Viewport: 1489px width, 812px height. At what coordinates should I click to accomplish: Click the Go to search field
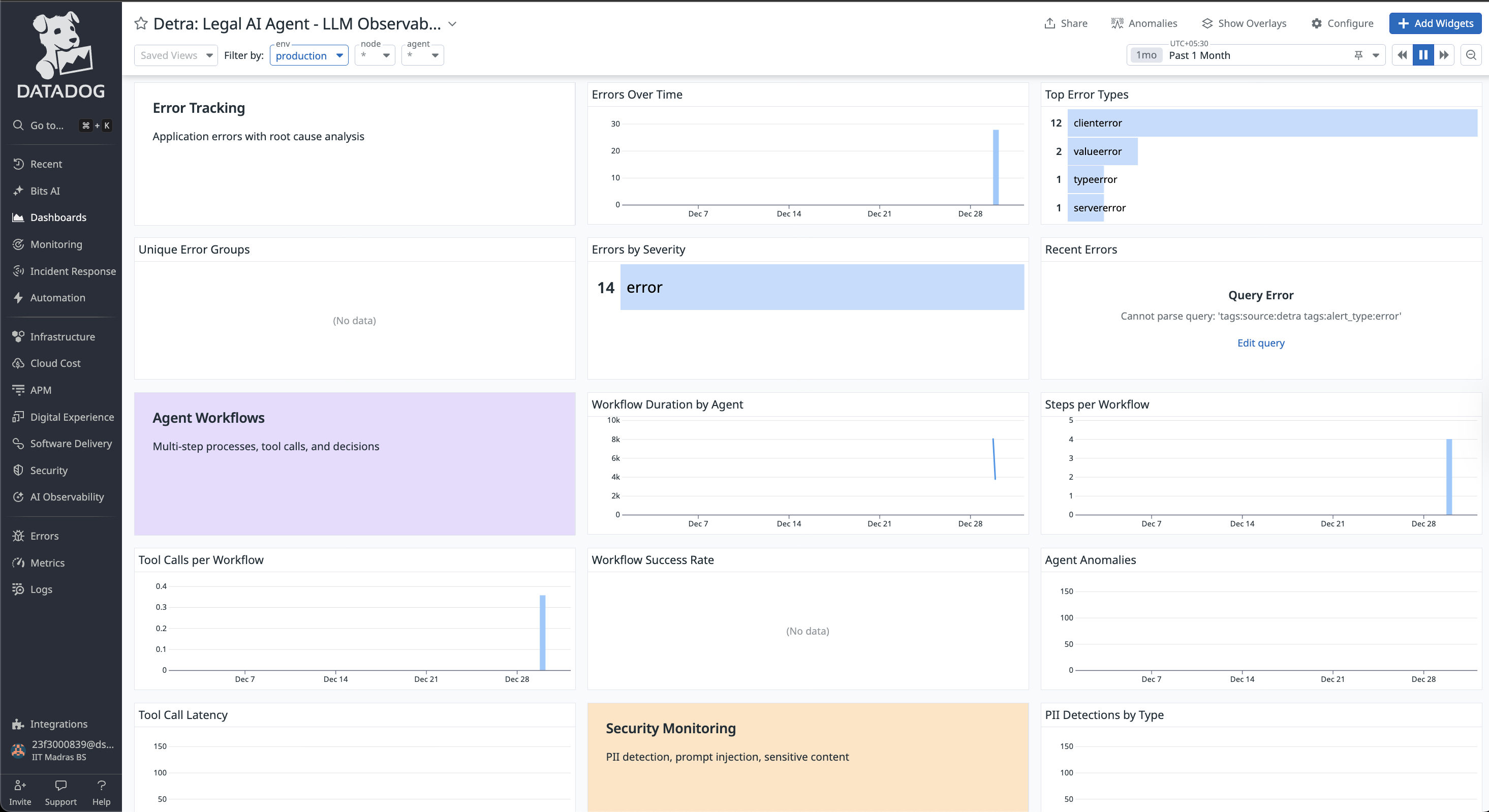[46, 126]
